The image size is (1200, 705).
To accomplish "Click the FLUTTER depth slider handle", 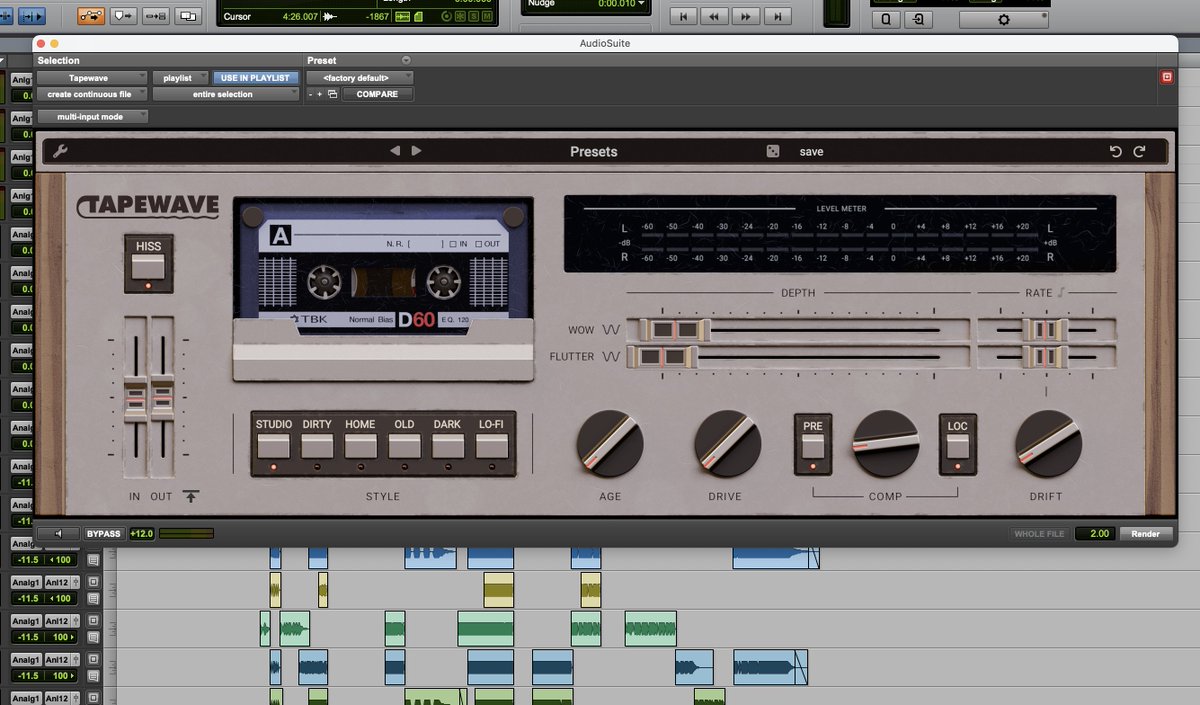I will point(663,356).
